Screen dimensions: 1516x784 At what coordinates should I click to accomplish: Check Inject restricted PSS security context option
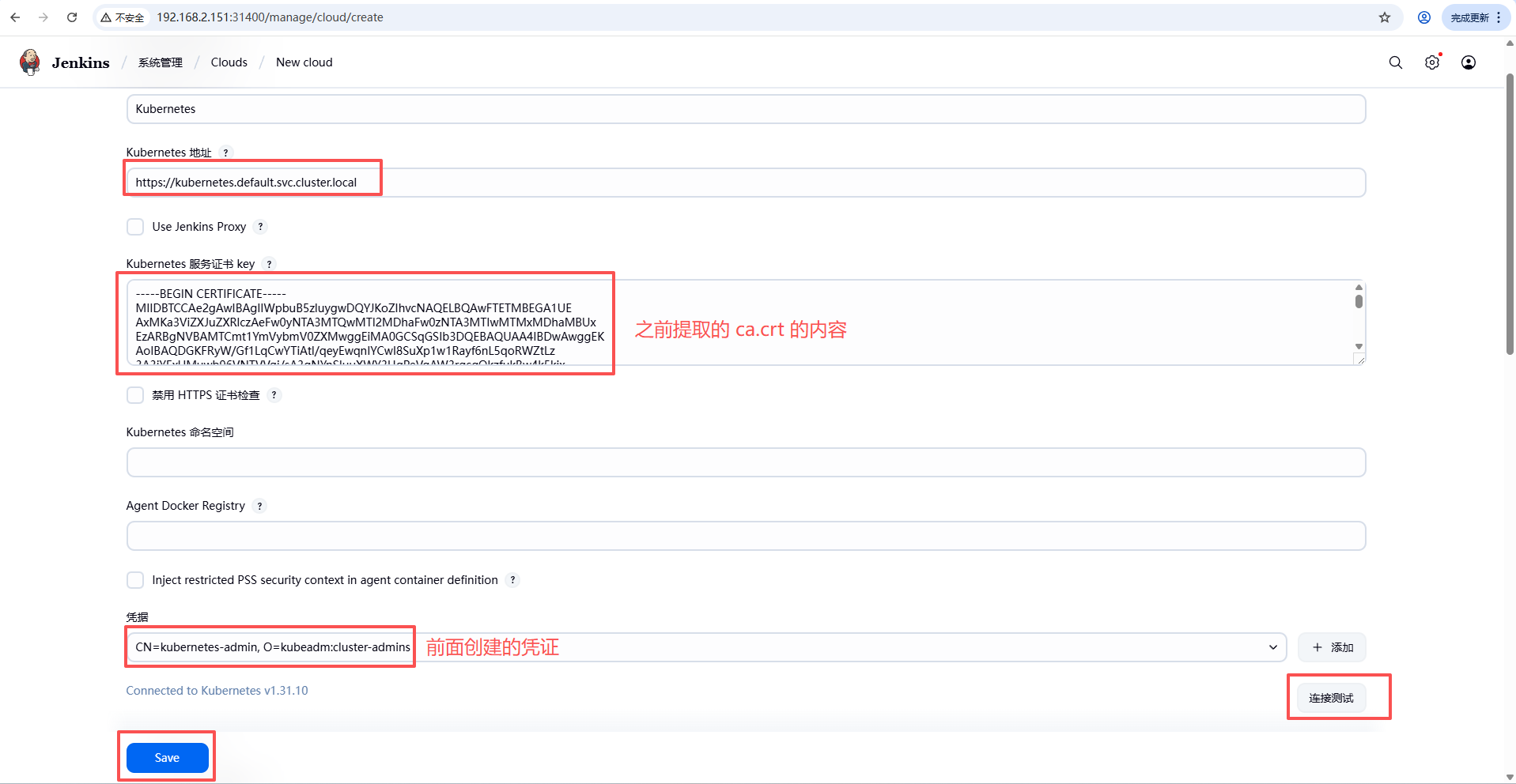click(x=135, y=580)
